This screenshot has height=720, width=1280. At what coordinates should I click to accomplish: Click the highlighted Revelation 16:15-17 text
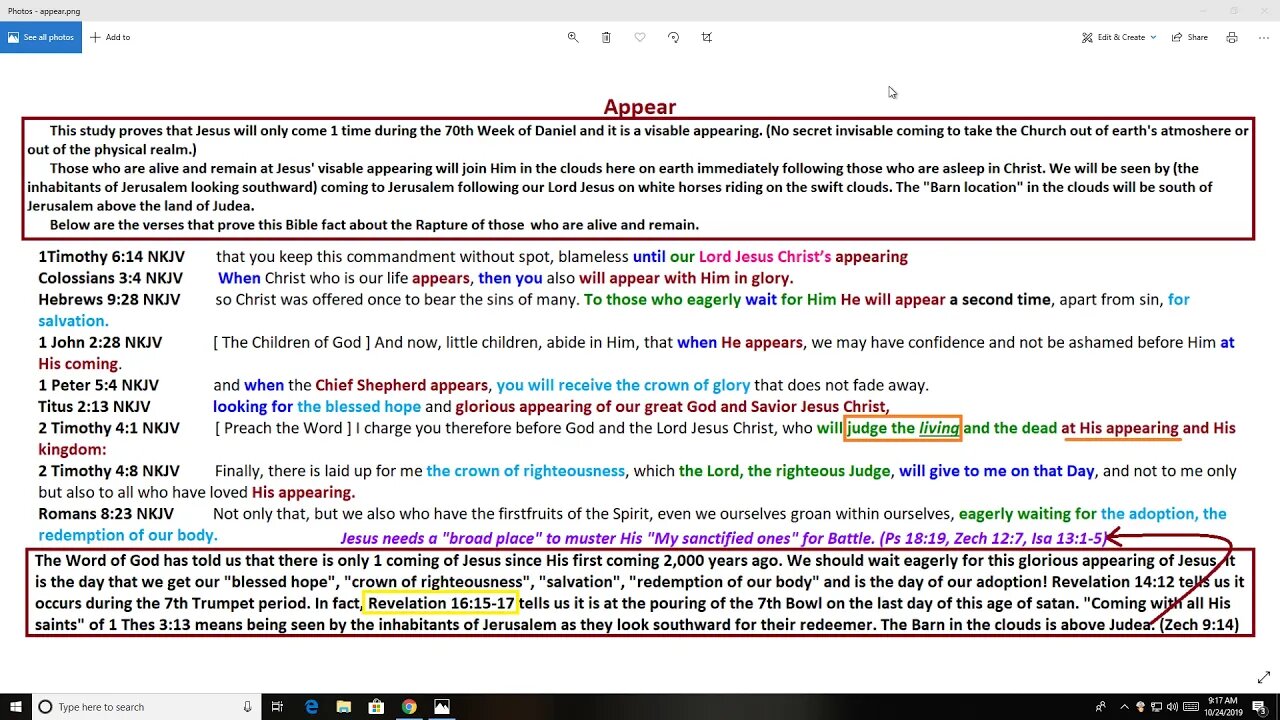pyautogui.click(x=441, y=603)
